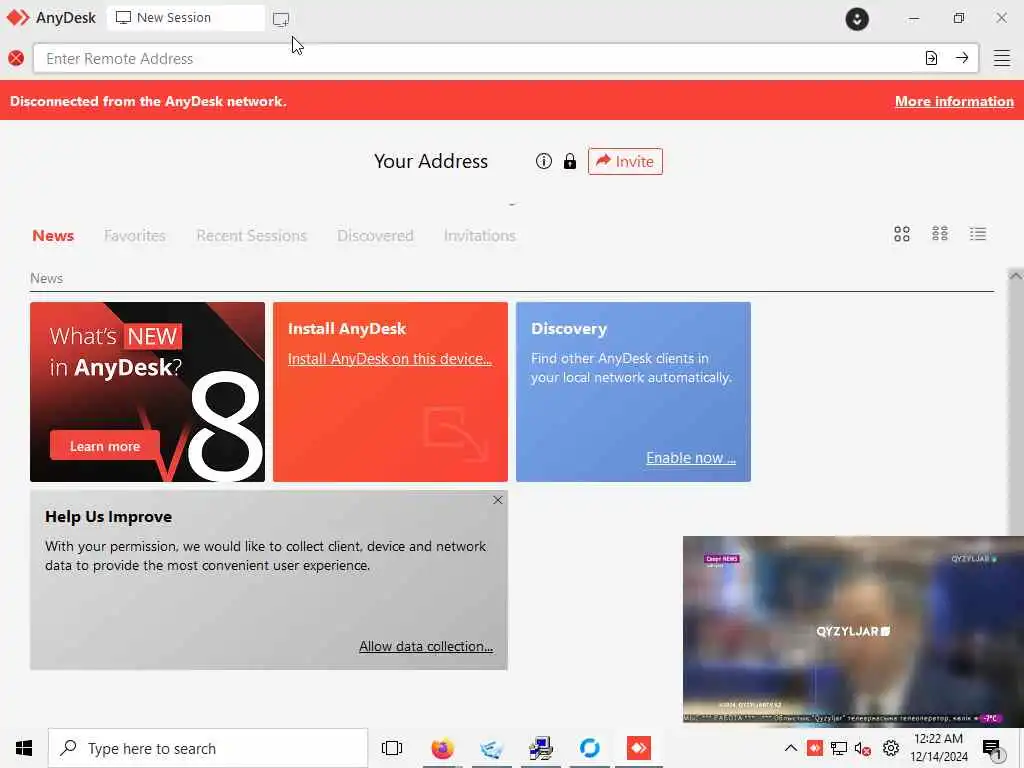Click scroll up arrow of news list
This screenshot has height=768, width=1024.
click(1015, 276)
